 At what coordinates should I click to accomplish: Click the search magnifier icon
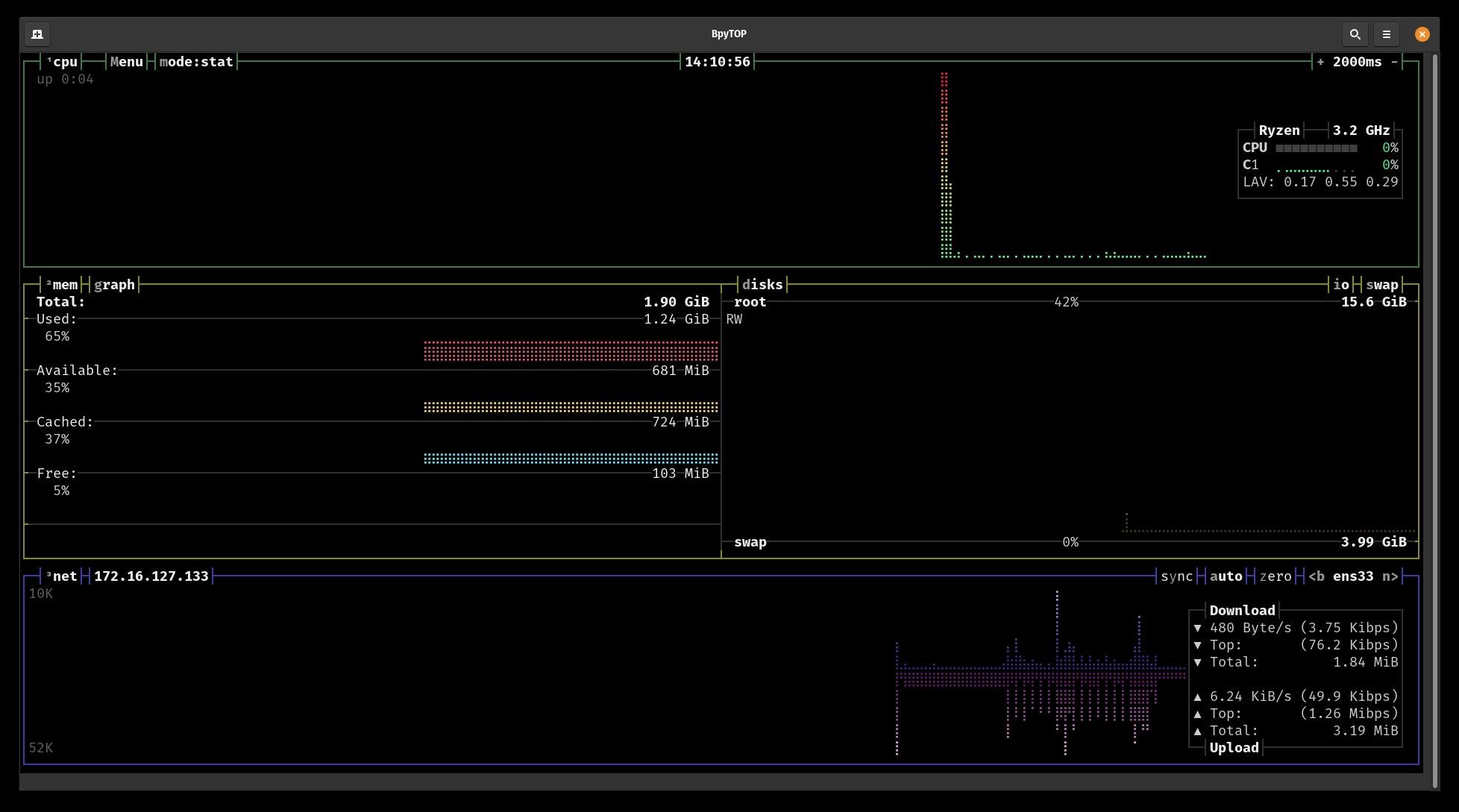(1355, 34)
